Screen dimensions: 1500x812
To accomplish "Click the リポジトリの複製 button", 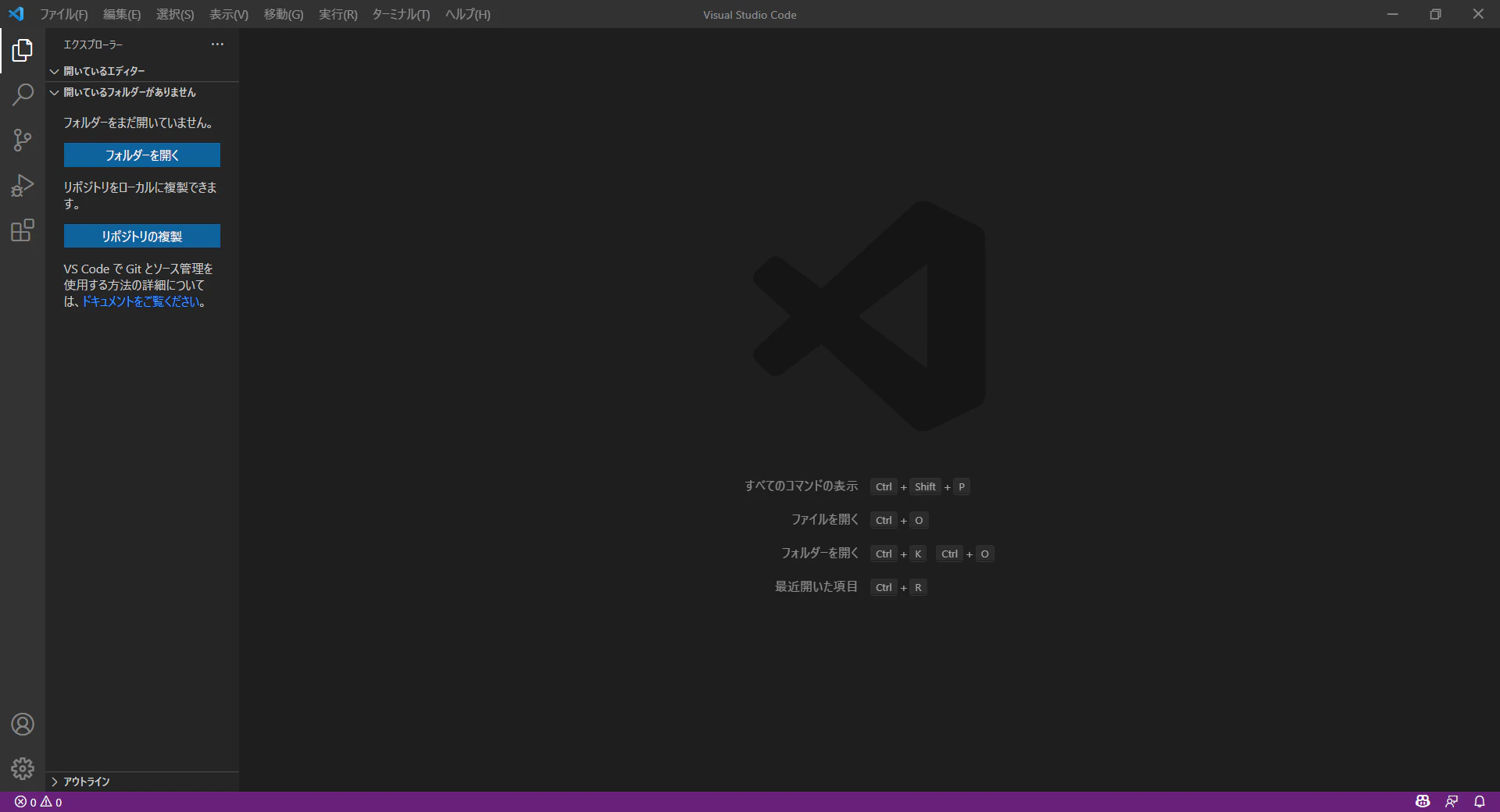I will pos(142,236).
